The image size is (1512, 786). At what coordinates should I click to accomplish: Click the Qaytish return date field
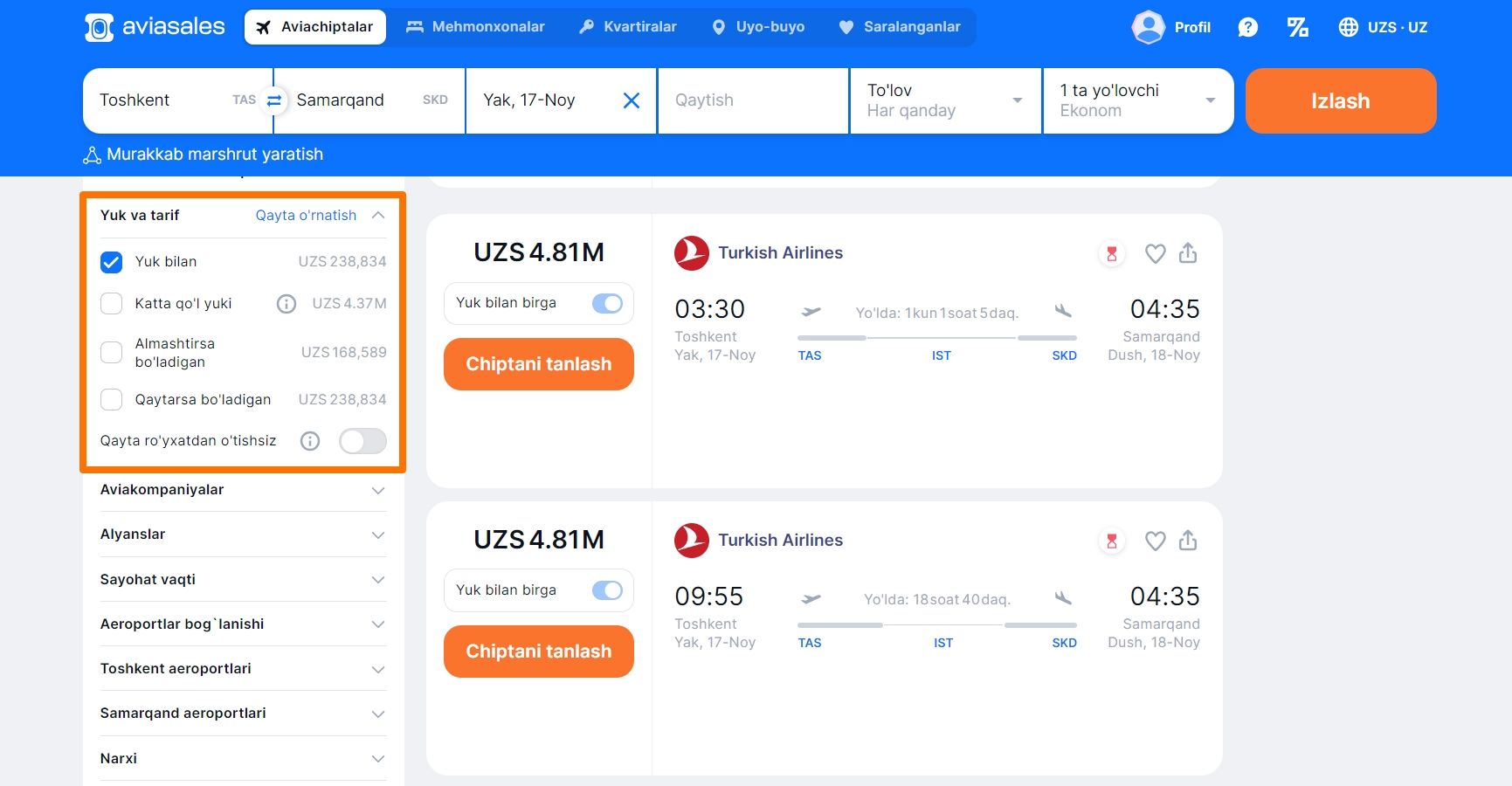coord(753,100)
